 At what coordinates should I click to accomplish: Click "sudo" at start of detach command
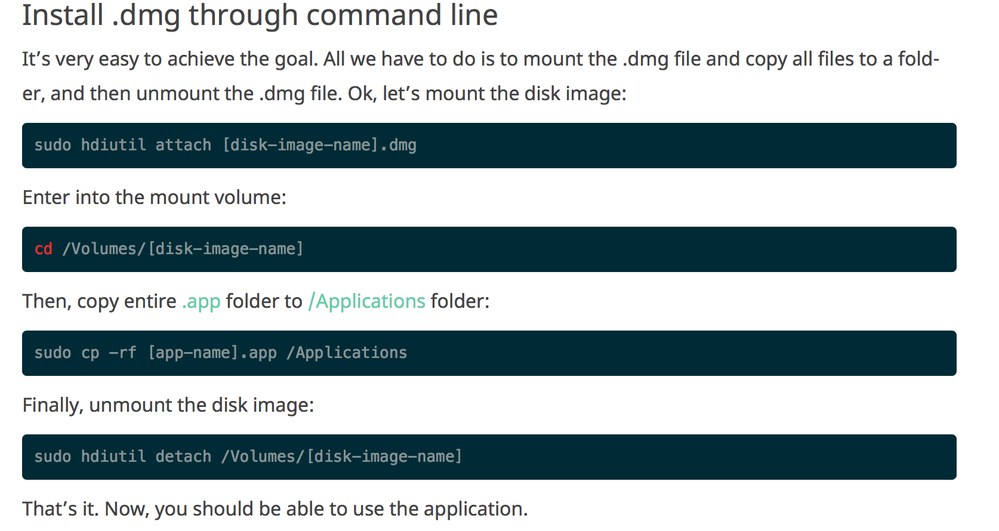point(52,457)
